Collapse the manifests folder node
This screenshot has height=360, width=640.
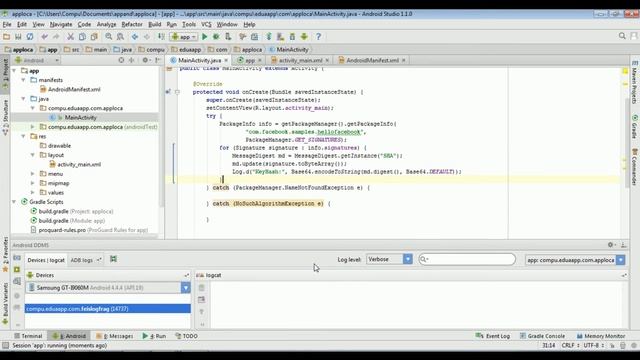(x=24, y=80)
